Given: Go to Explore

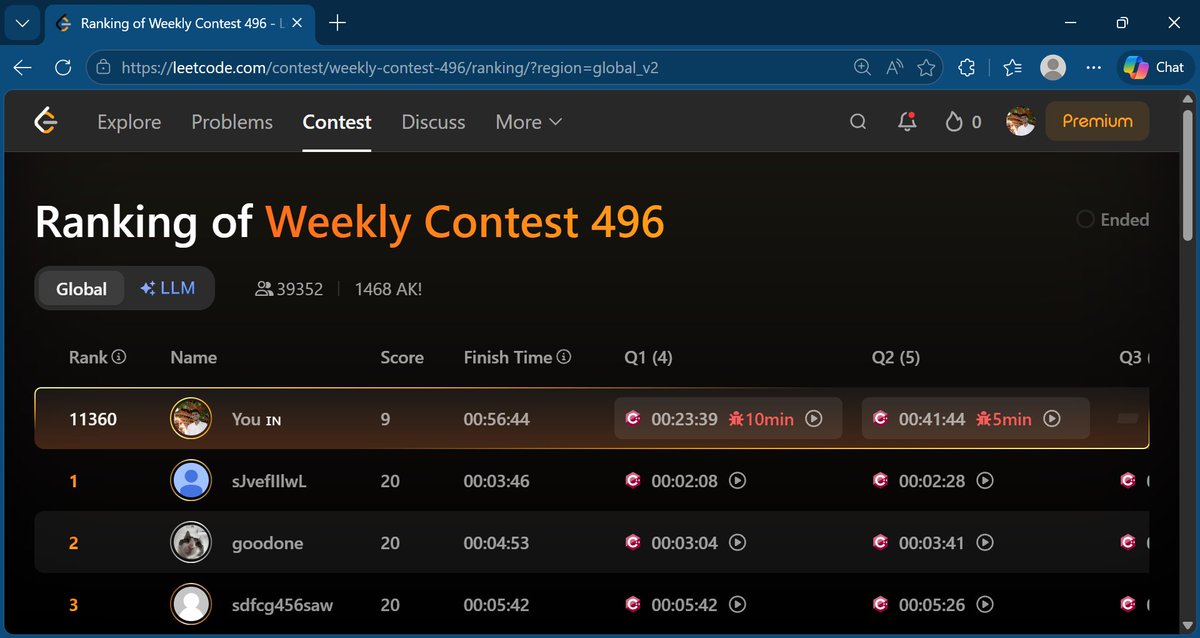Looking at the screenshot, I should pos(129,122).
